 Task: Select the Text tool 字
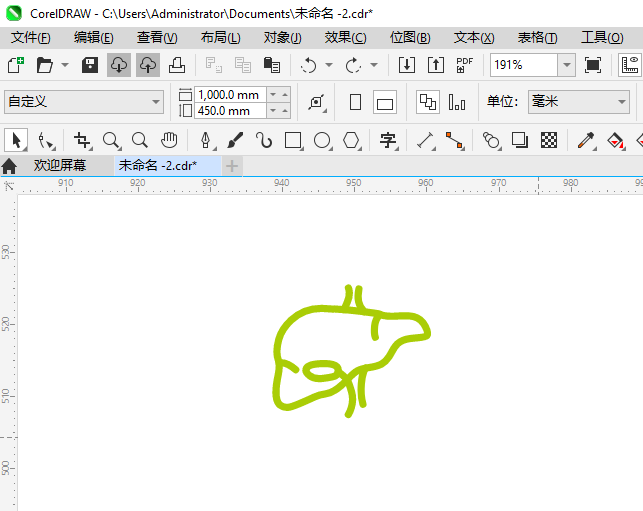pyautogui.click(x=388, y=140)
